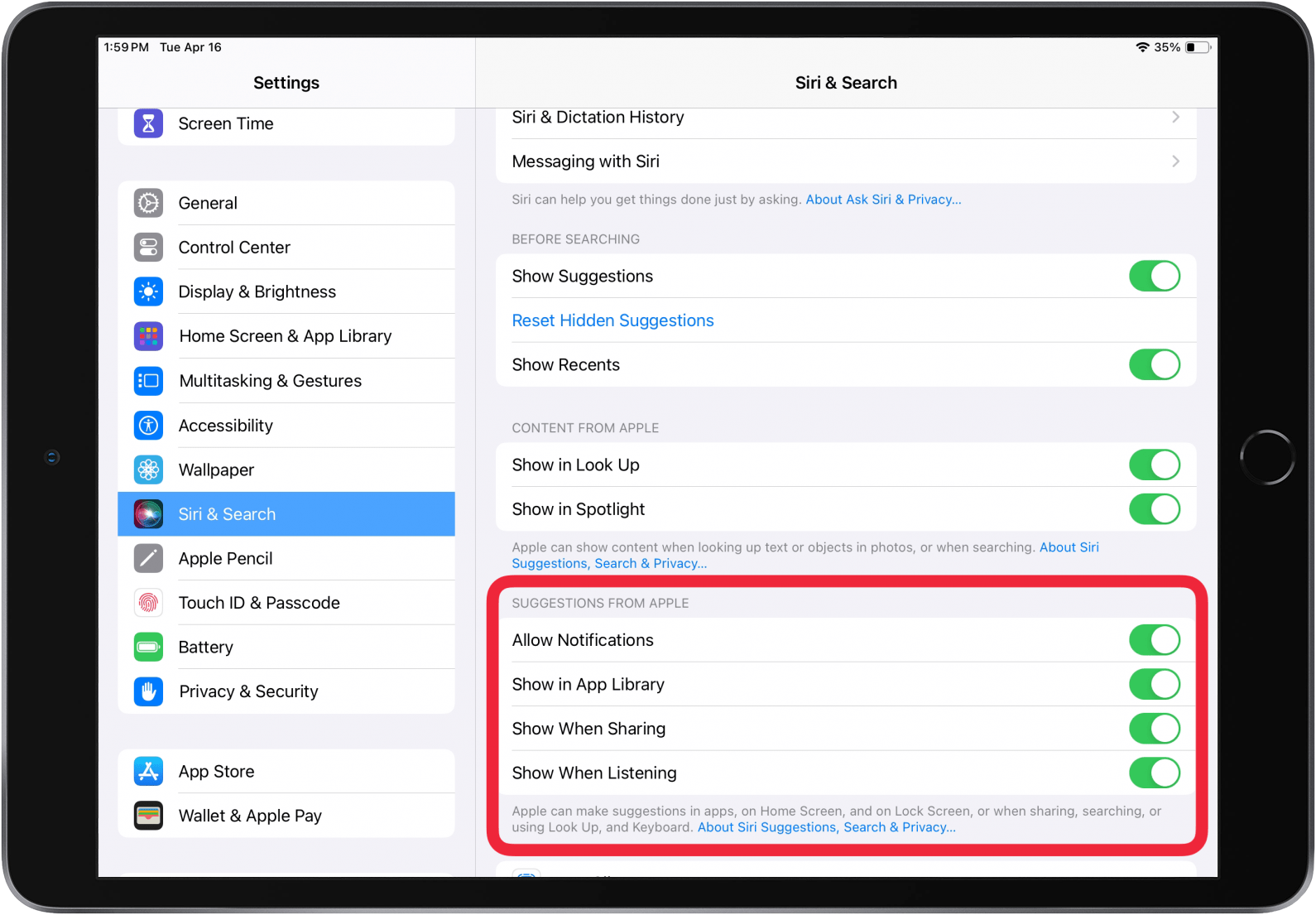Image resolution: width=1316 pixels, height=915 pixels.
Task: Tap the Screen Time hourglass icon
Action: pos(148,123)
